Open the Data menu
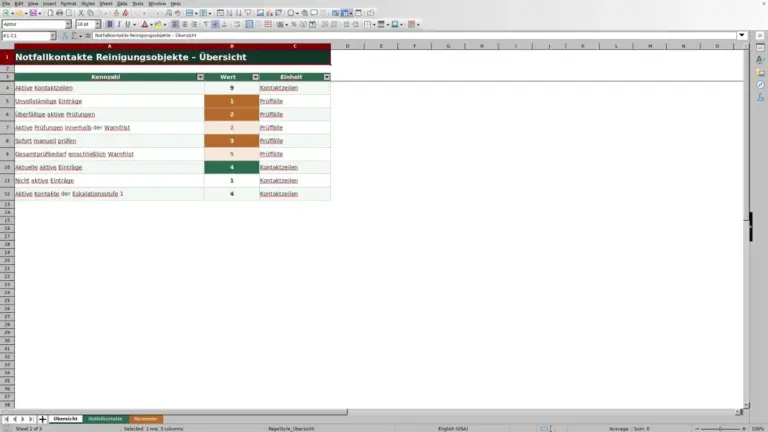The image size is (768, 432). [x=122, y=3]
